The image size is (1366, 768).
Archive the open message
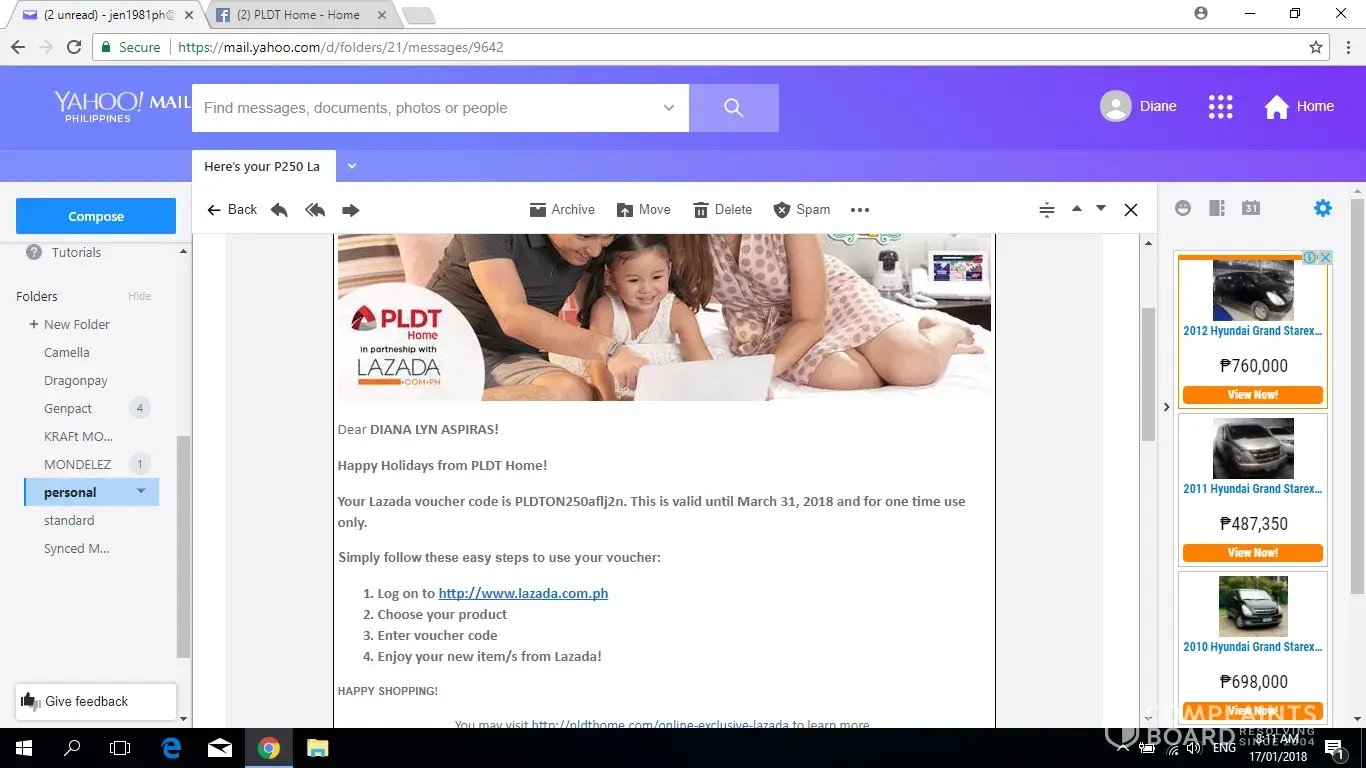[562, 210]
